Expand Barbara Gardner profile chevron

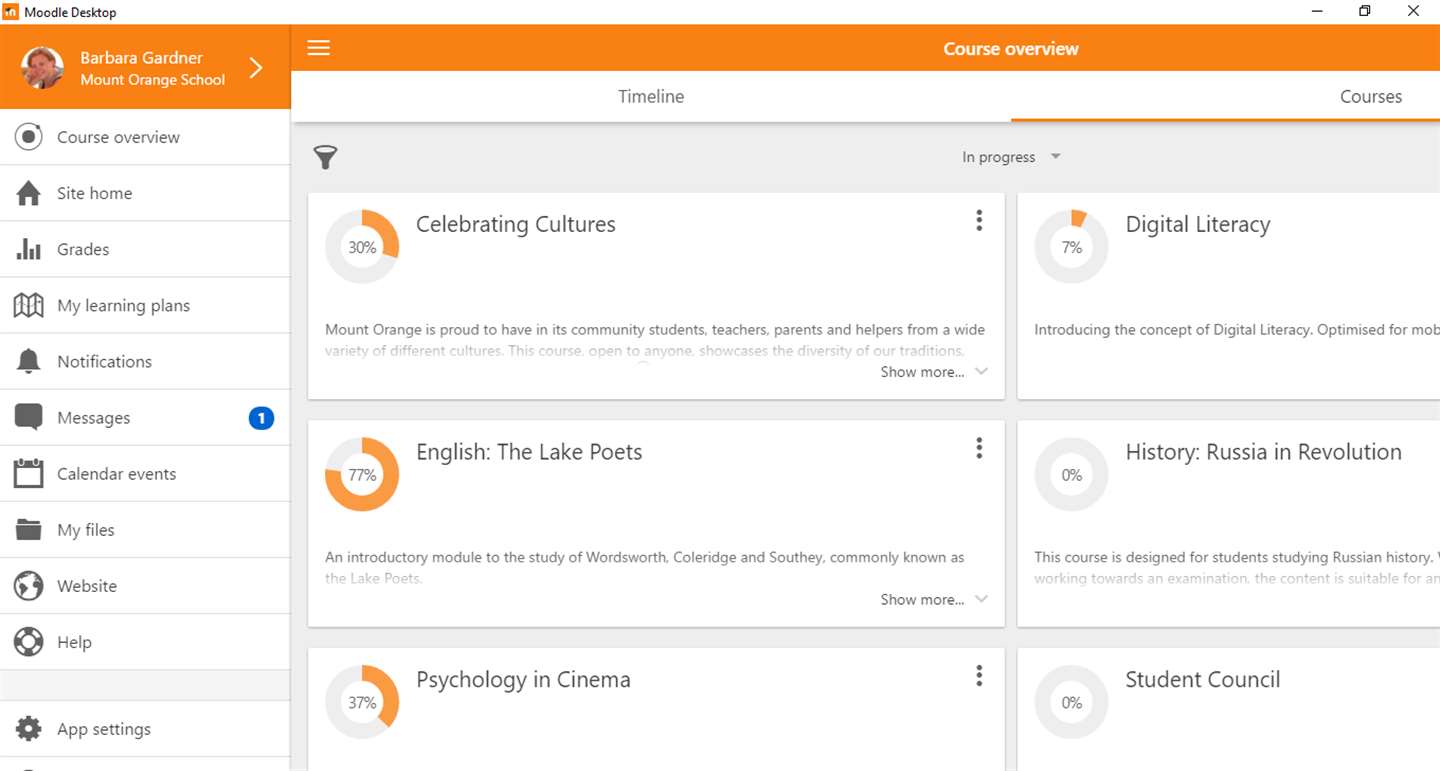pyautogui.click(x=256, y=68)
